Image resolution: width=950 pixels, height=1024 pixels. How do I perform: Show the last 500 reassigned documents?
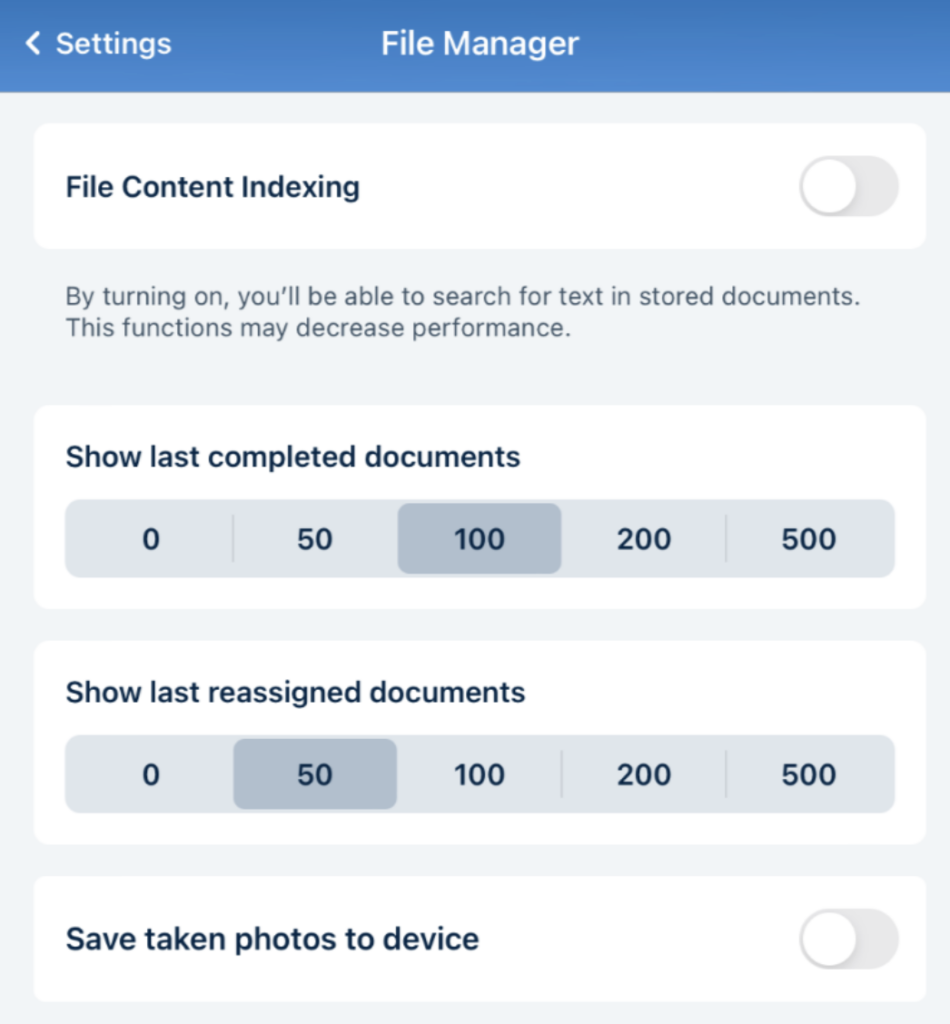click(808, 775)
